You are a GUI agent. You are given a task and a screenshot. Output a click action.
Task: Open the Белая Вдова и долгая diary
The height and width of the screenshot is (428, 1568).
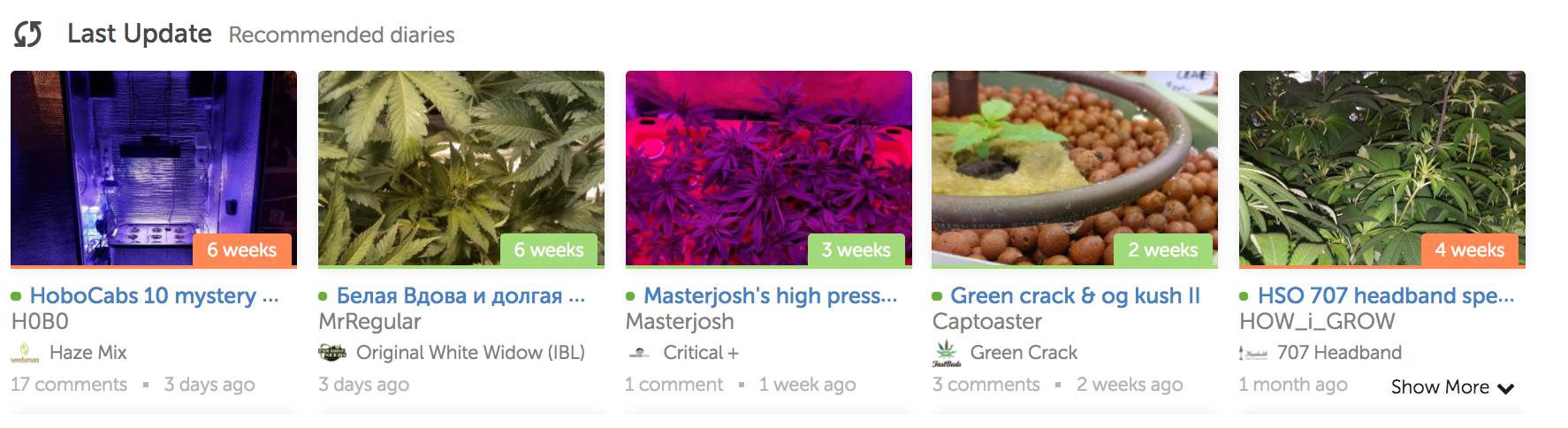point(461,295)
